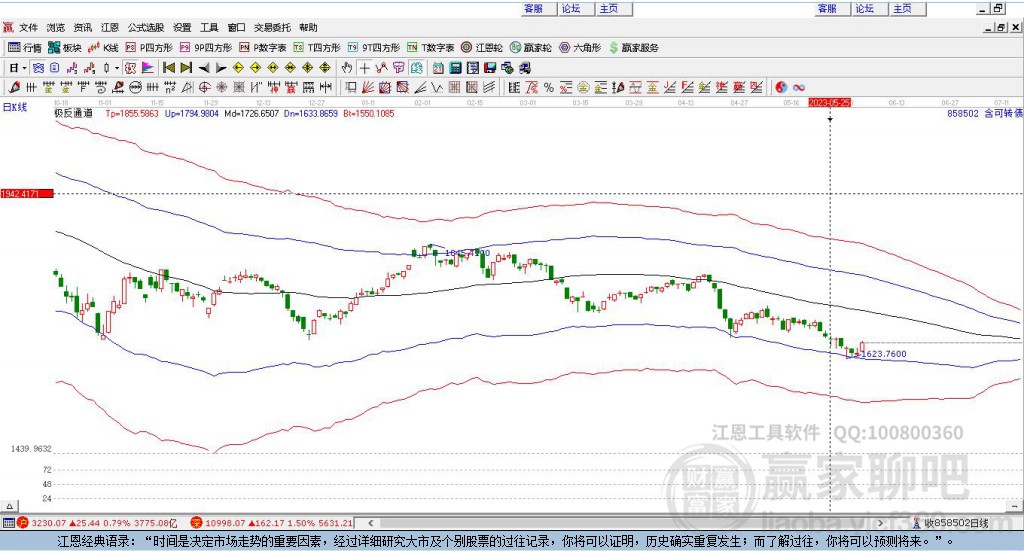The height and width of the screenshot is (551, 1024).
Task: Click top-right 论坛 link
Action: point(864,8)
